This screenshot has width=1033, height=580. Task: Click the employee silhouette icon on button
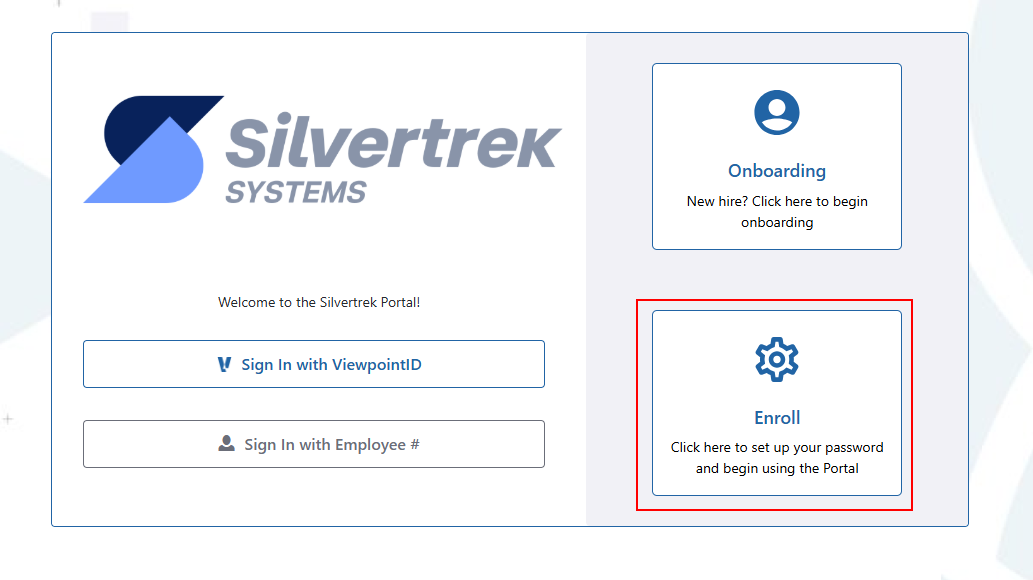coord(226,444)
